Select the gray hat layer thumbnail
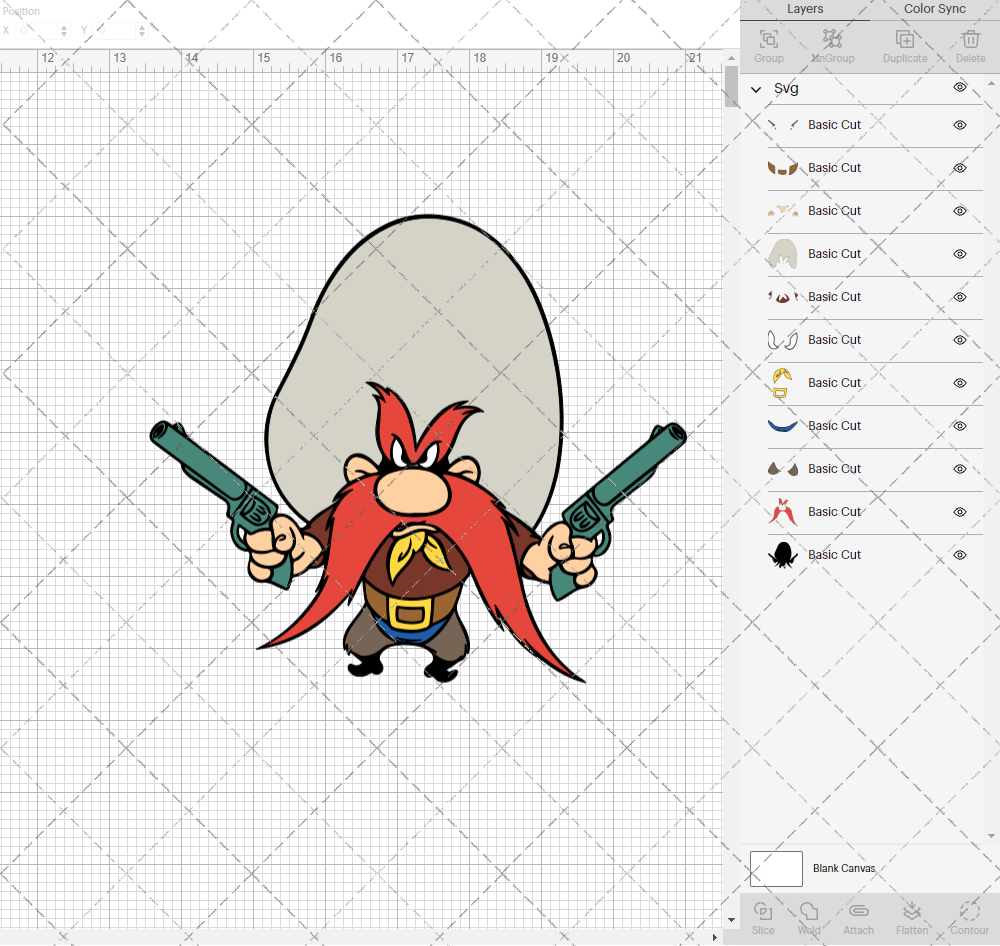Viewport: 1000px width, 946px height. click(783, 254)
